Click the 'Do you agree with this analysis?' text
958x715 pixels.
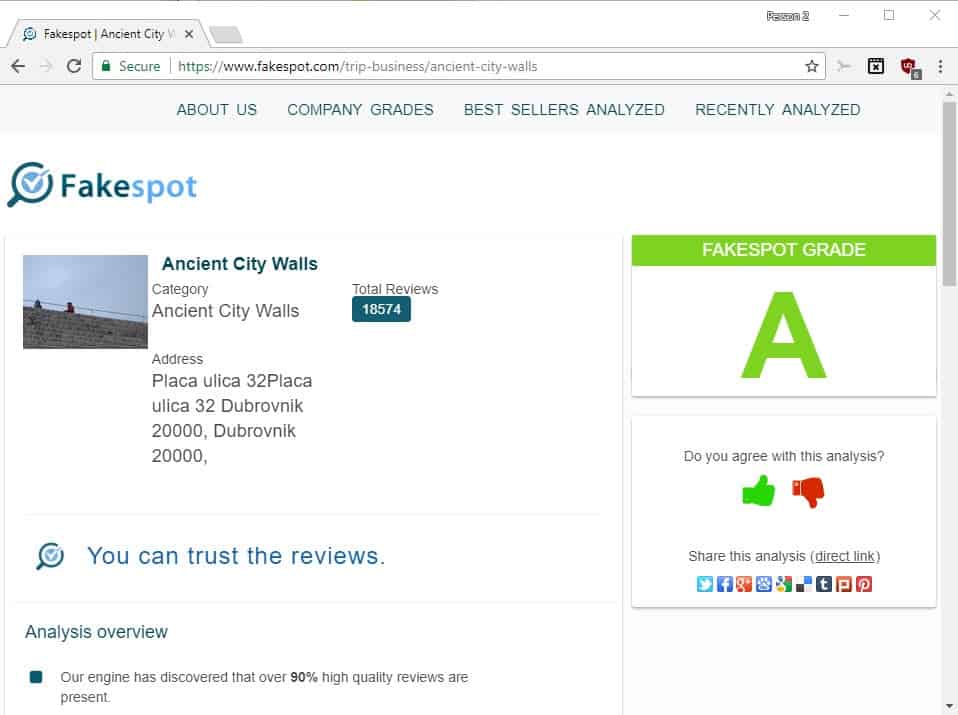coord(784,456)
